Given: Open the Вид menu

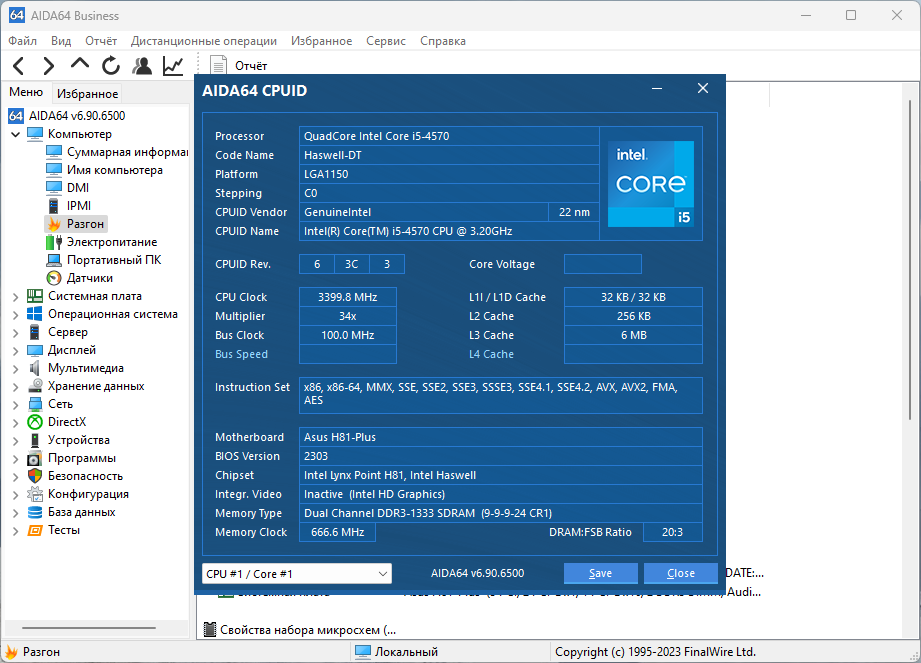Looking at the screenshot, I should (x=61, y=41).
